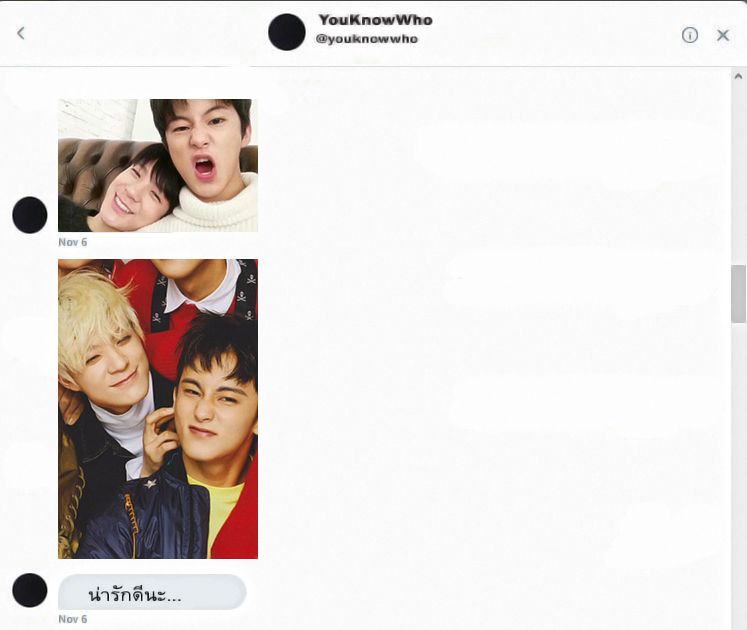Screen dimensions: 747x630
Task: Open the photo with white turtleneck sweater
Action: pos(158,165)
